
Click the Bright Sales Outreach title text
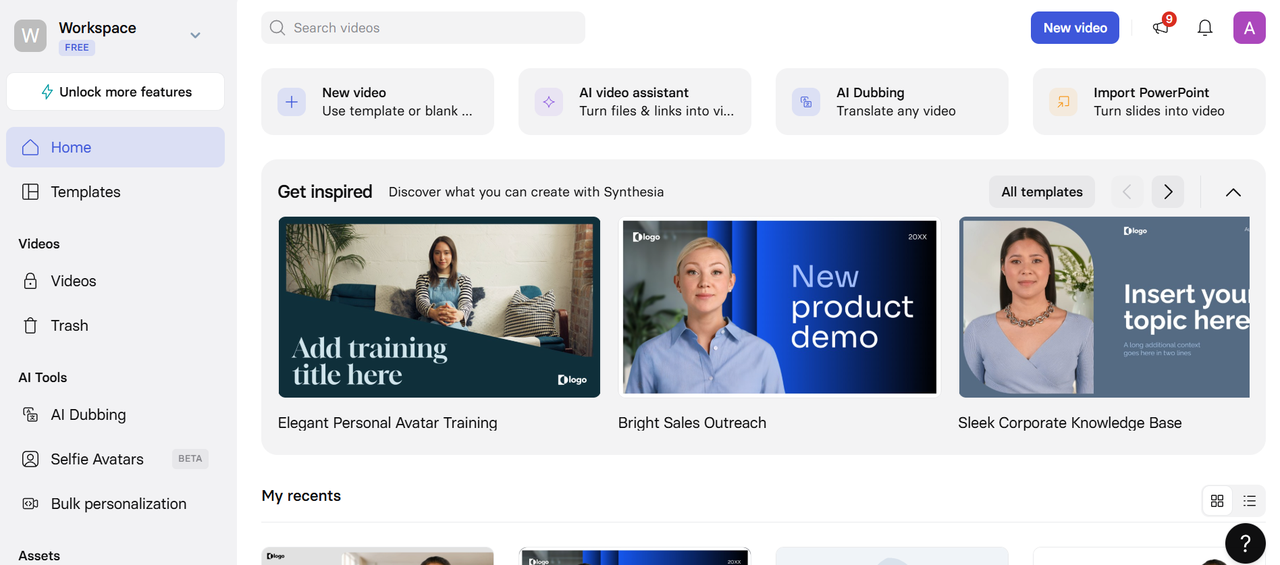692,423
